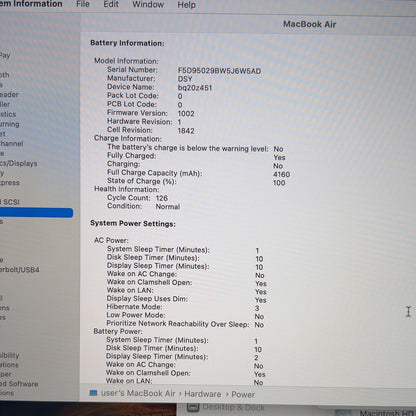The width and height of the screenshot is (416, 416).
Task: Open the Window menu
Action: click(x=148, y=5)
